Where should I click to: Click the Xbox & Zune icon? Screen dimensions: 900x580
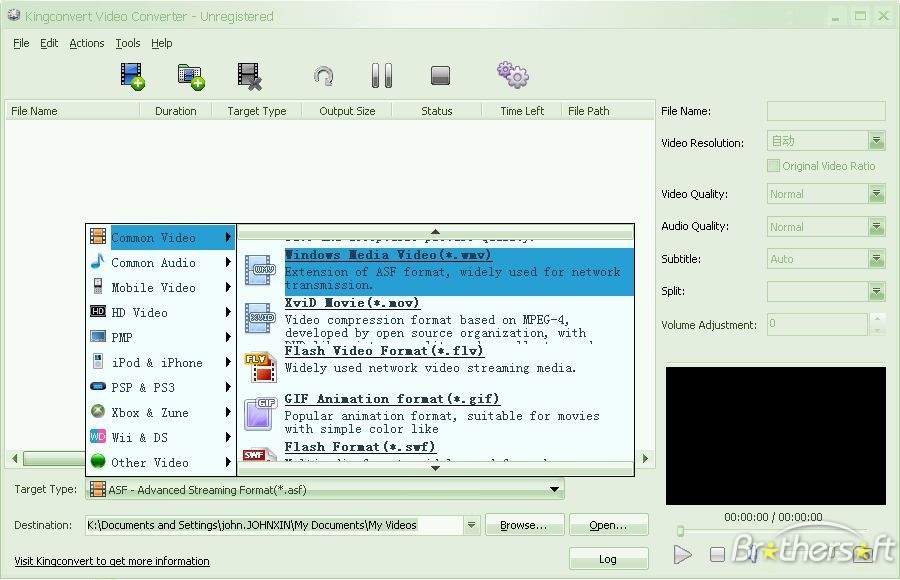[x=98, y=411]
